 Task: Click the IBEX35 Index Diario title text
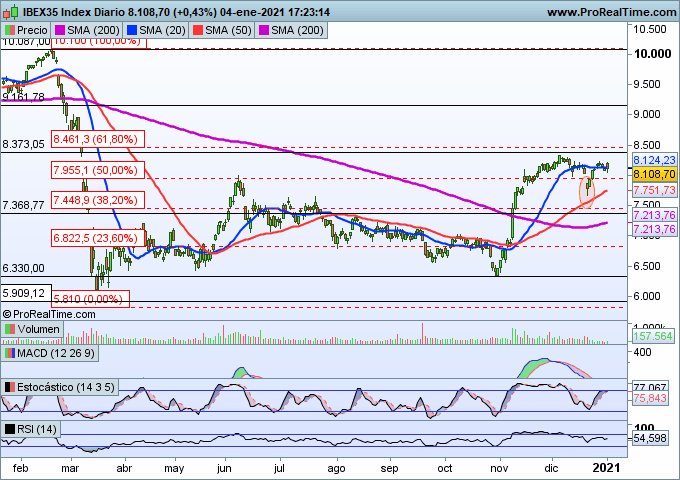73,12
